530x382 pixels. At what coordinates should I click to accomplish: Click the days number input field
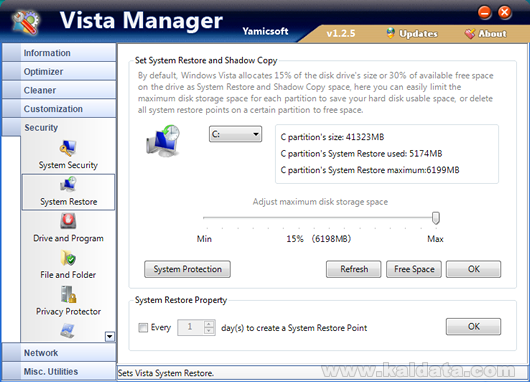[191, 328]
